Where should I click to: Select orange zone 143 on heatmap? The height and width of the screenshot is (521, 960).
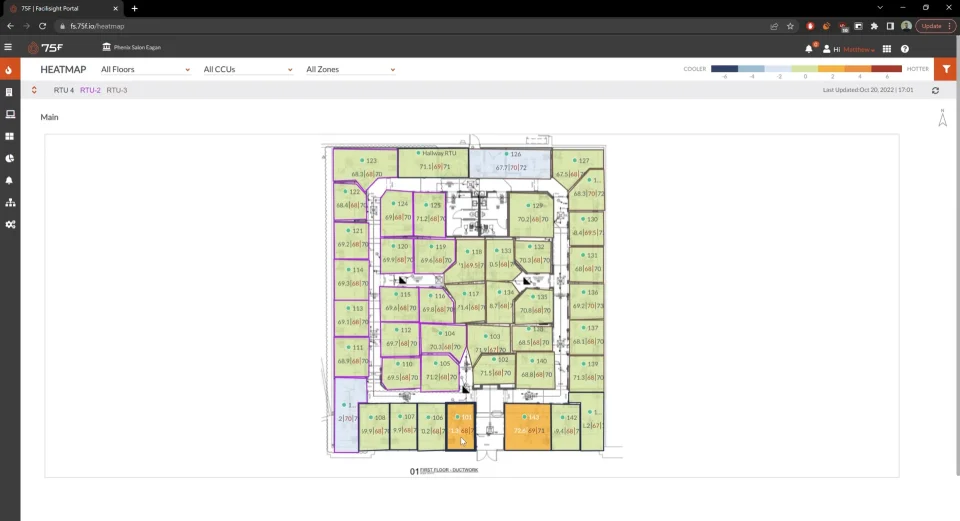(527, 427)
